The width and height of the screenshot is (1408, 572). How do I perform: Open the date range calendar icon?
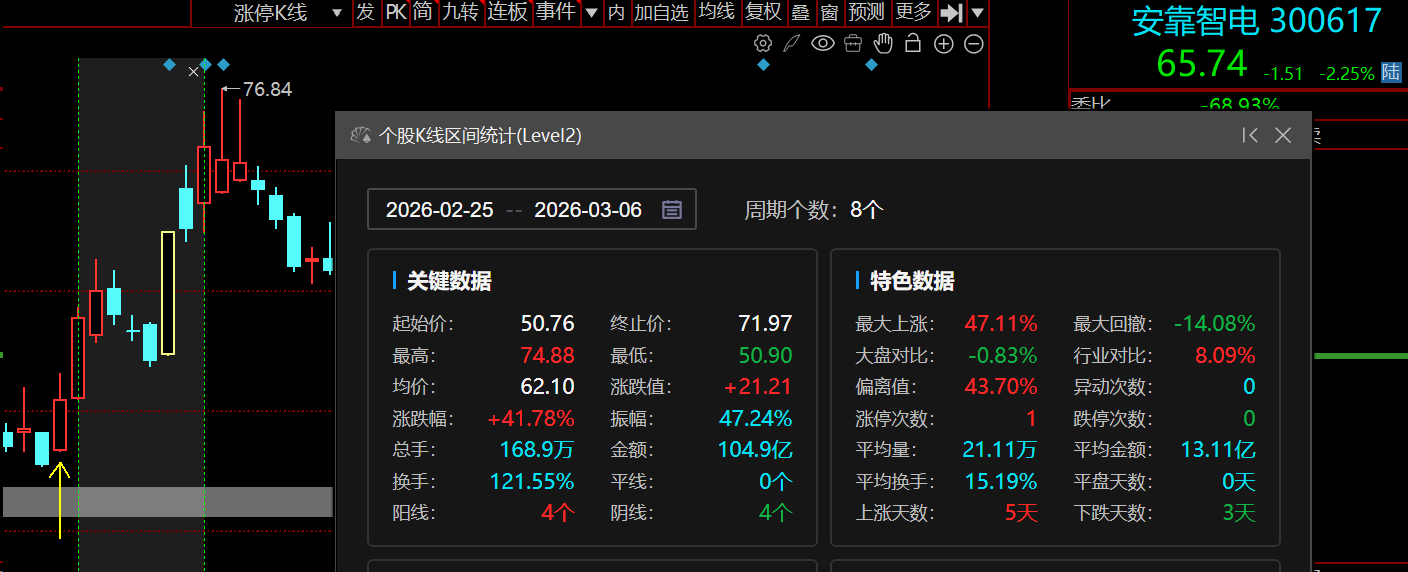pos(672,209)
